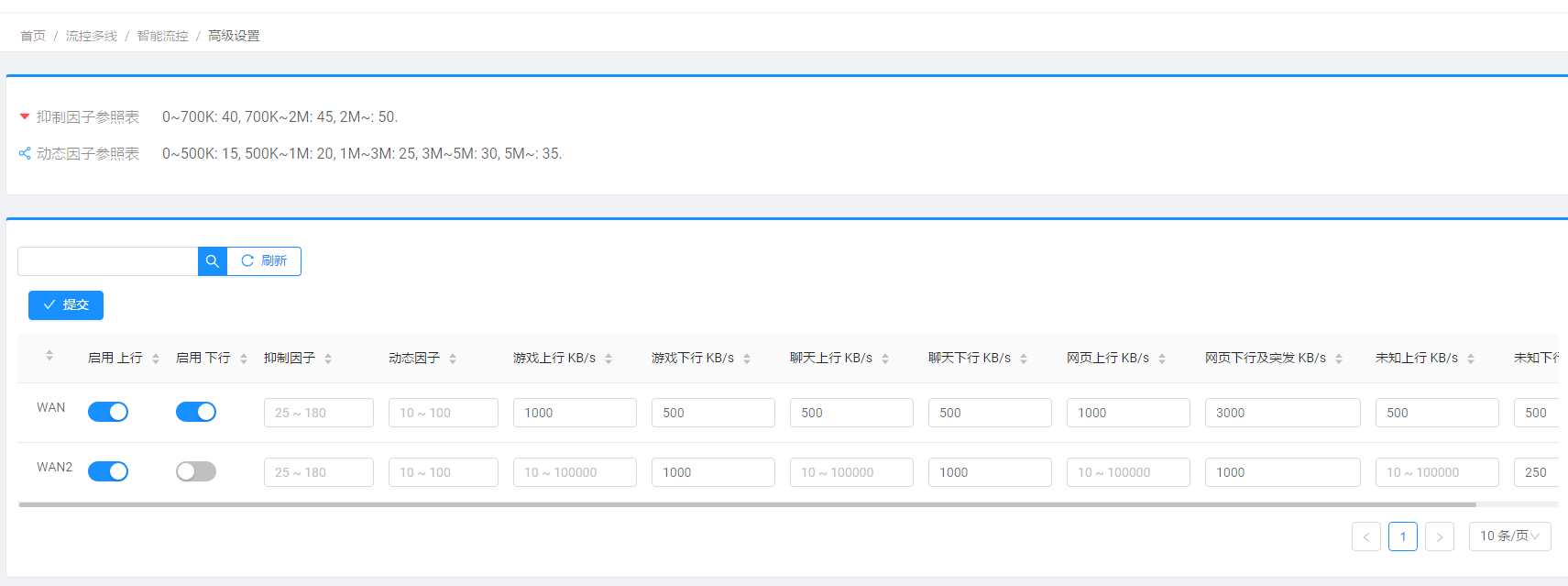Click the 刷新 refresh button

point(264,261)
